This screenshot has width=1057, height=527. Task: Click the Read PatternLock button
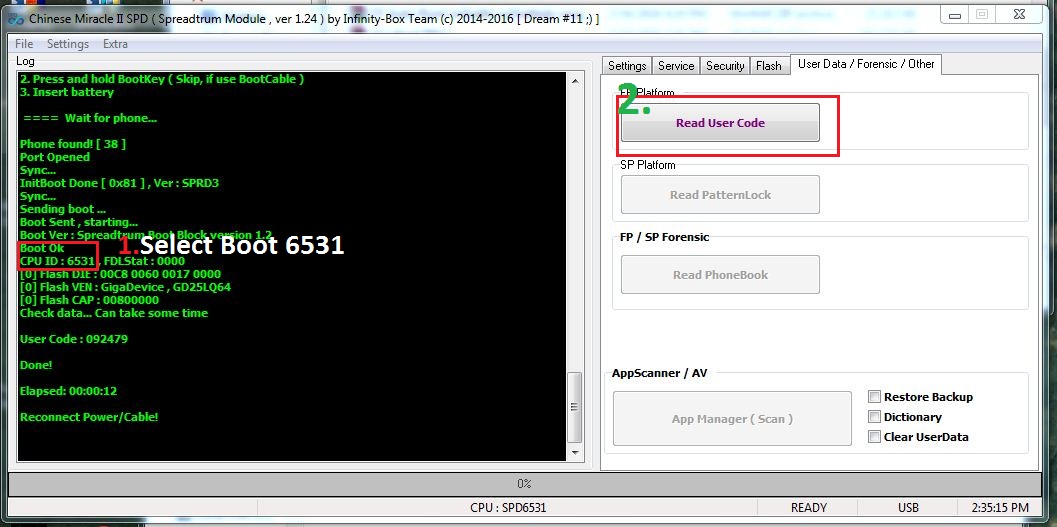720,195
